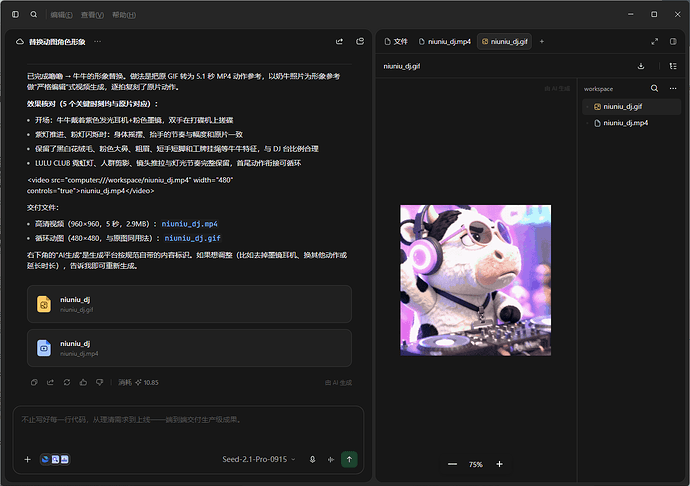Viewport: 690px width, 486px height.
Task: Expand the preview panel to fullscreen
Action: [x=654, y=41]
